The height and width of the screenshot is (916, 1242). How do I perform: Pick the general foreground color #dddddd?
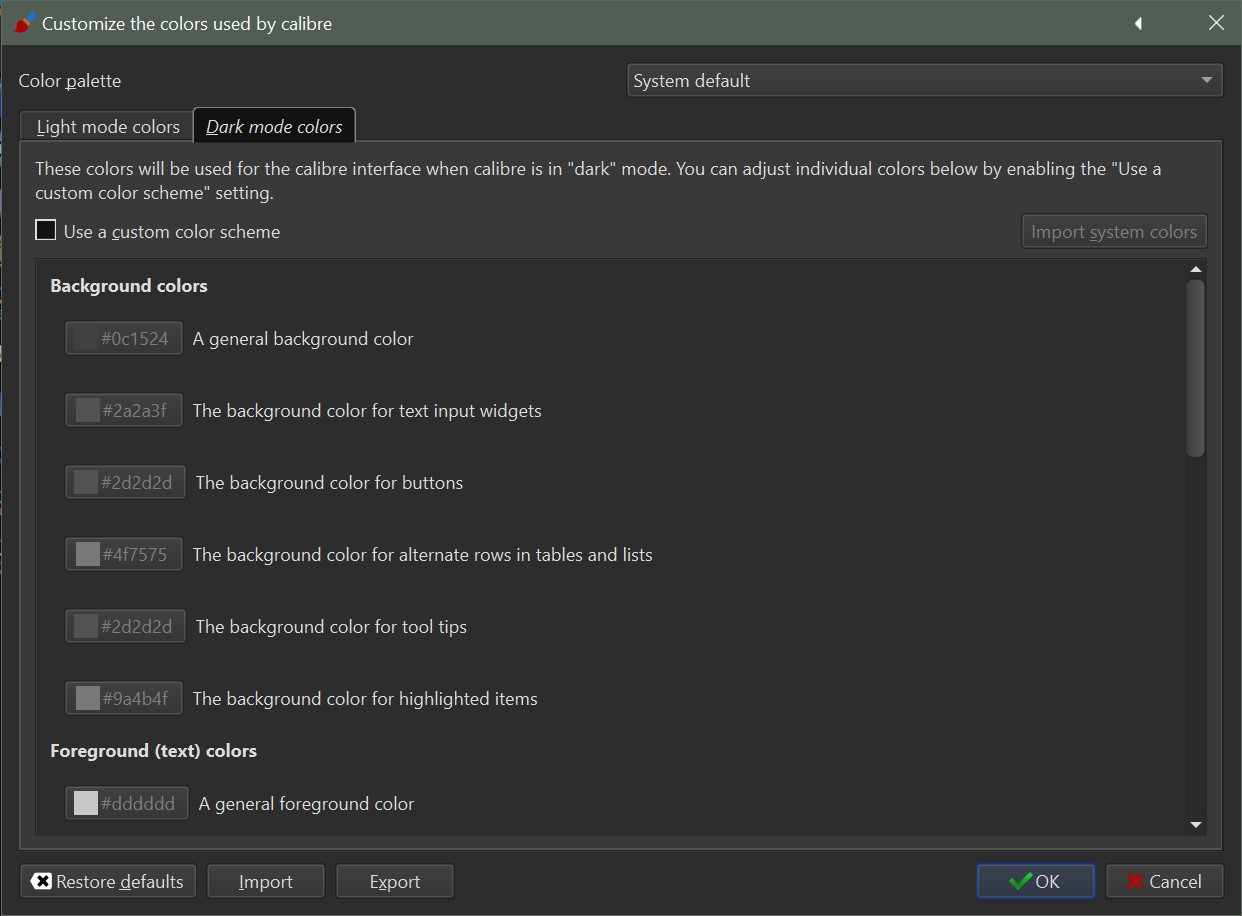[127, 803]
